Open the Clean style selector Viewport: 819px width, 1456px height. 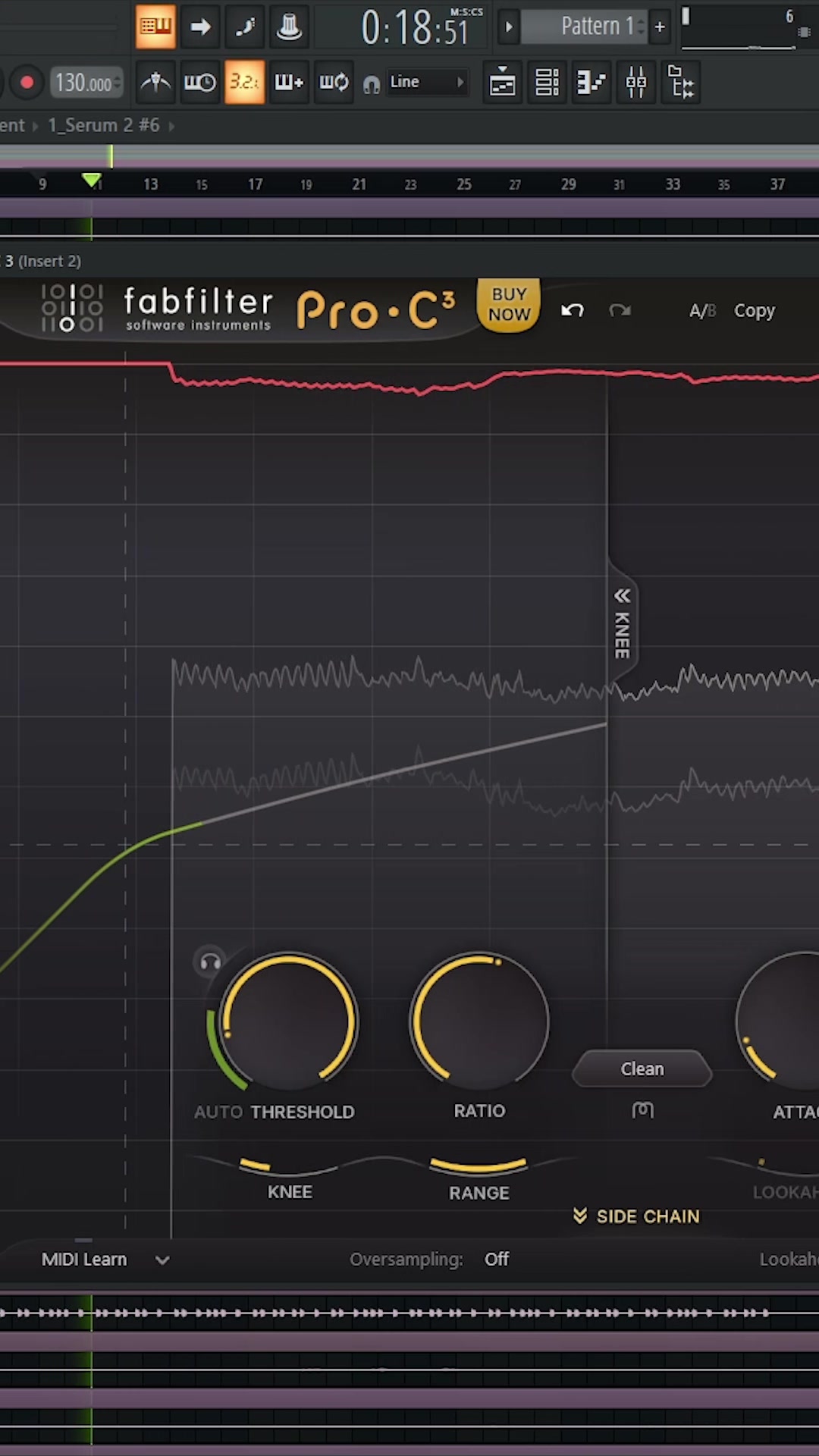[642, 1068]
